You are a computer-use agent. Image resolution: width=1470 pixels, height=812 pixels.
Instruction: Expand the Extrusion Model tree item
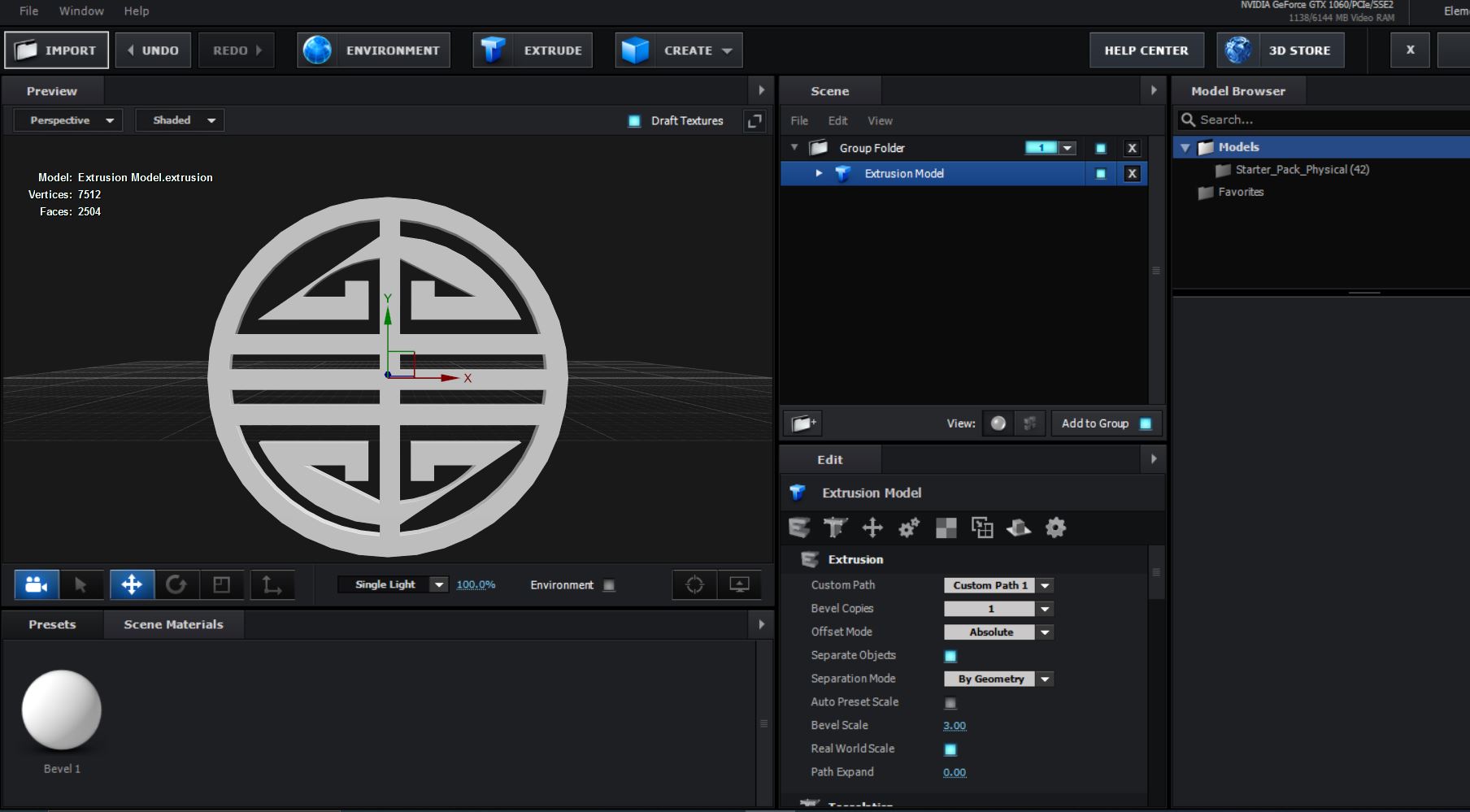click(819, 173)
